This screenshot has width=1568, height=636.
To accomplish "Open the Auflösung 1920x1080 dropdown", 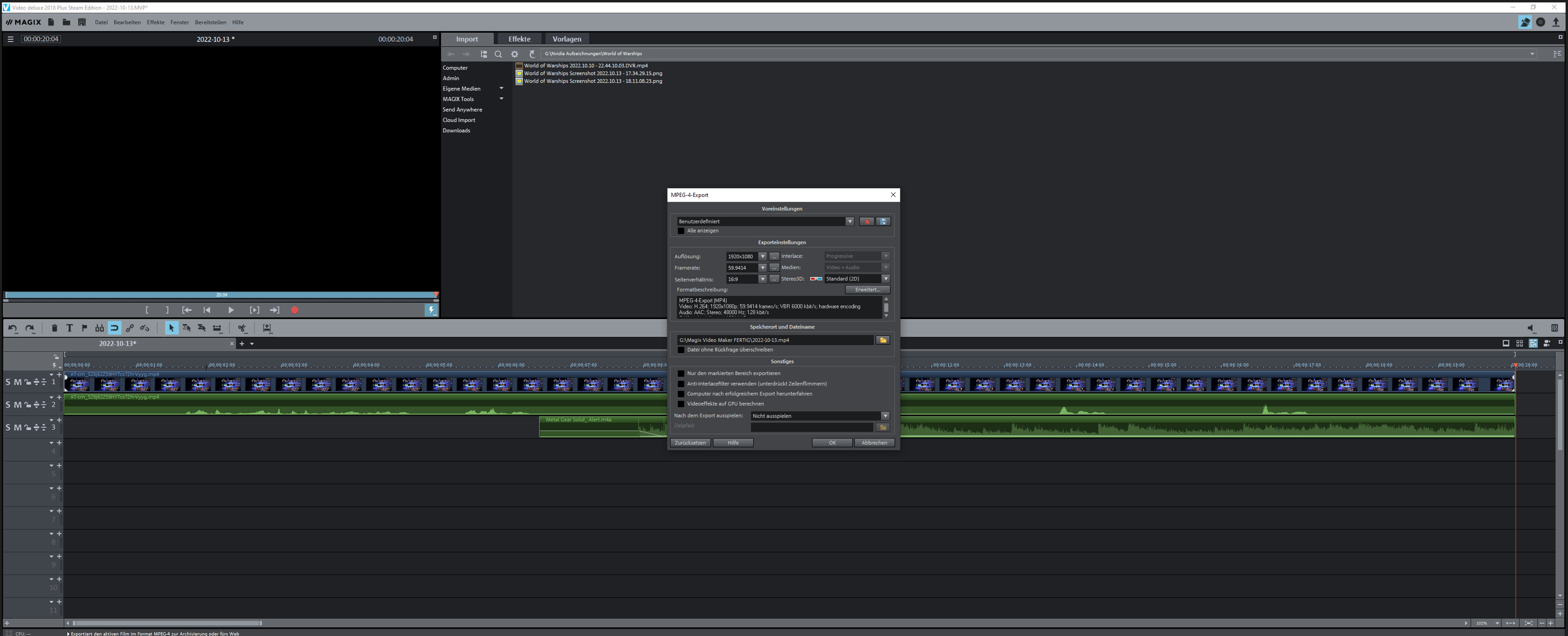I will coord(762,256).
